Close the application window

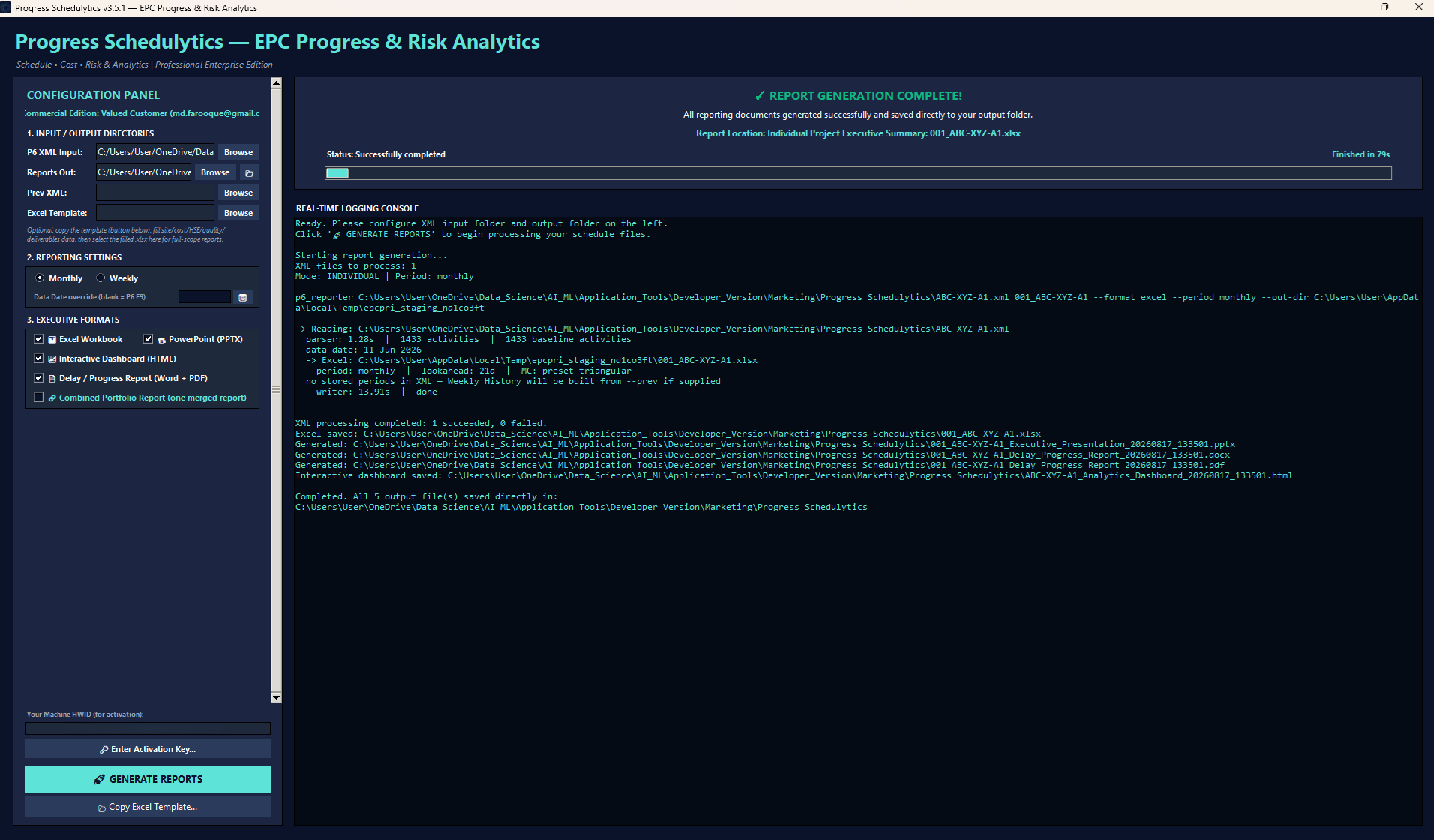pyautogui.click(x=1418, y=7)
